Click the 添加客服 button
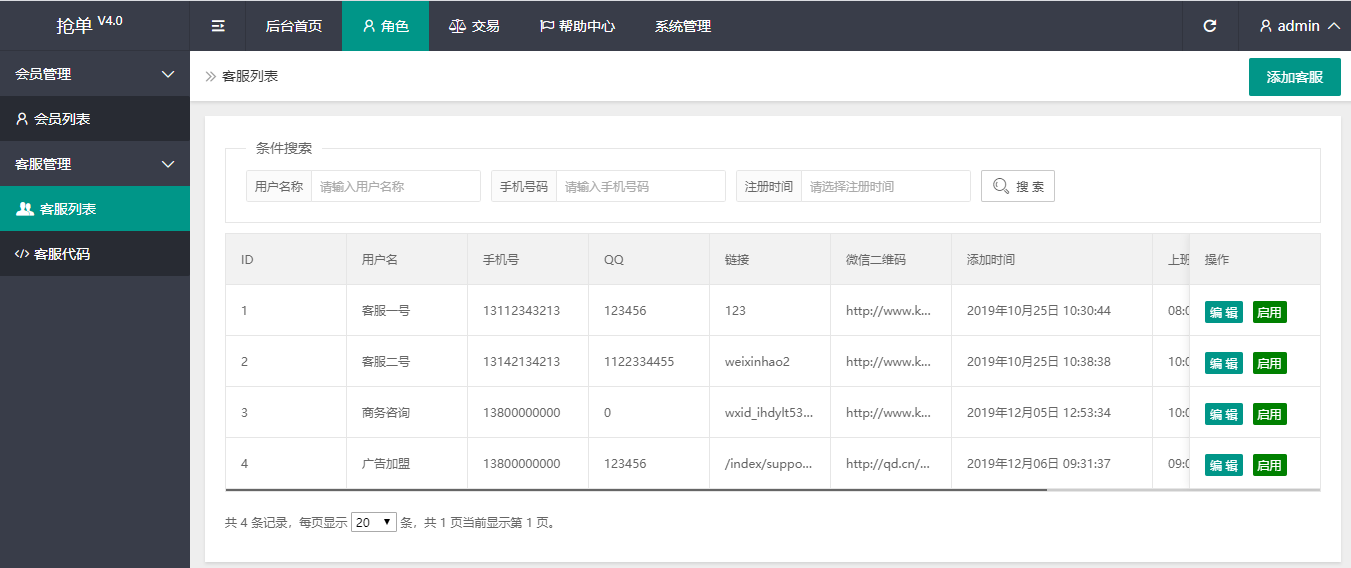 [x=1294, y=77]
